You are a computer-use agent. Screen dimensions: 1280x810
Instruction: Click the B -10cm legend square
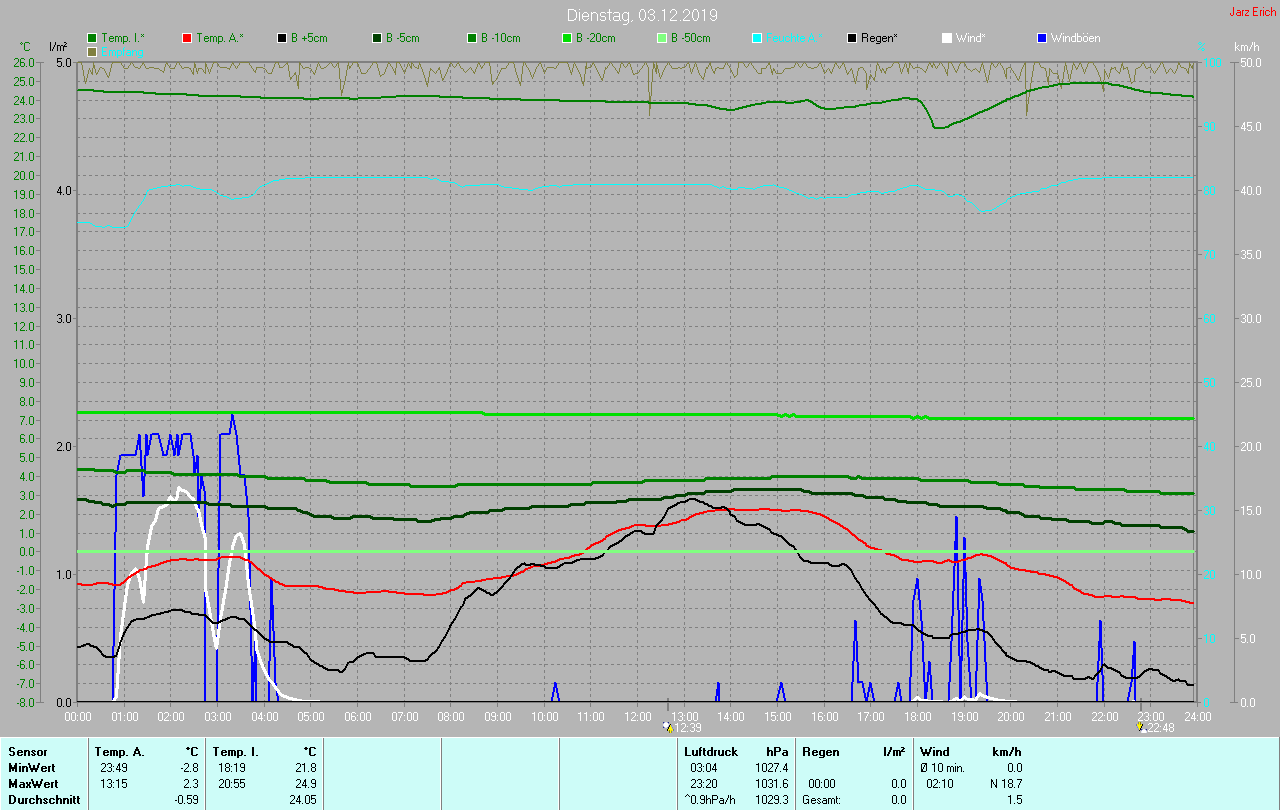coord(472,38)
